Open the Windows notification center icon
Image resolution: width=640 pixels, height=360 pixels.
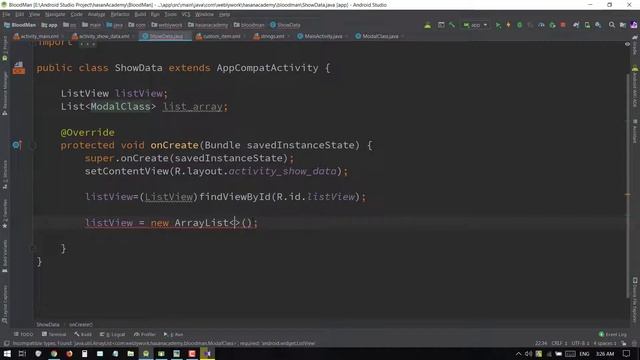pyautogui.click(x=627, y=354)
